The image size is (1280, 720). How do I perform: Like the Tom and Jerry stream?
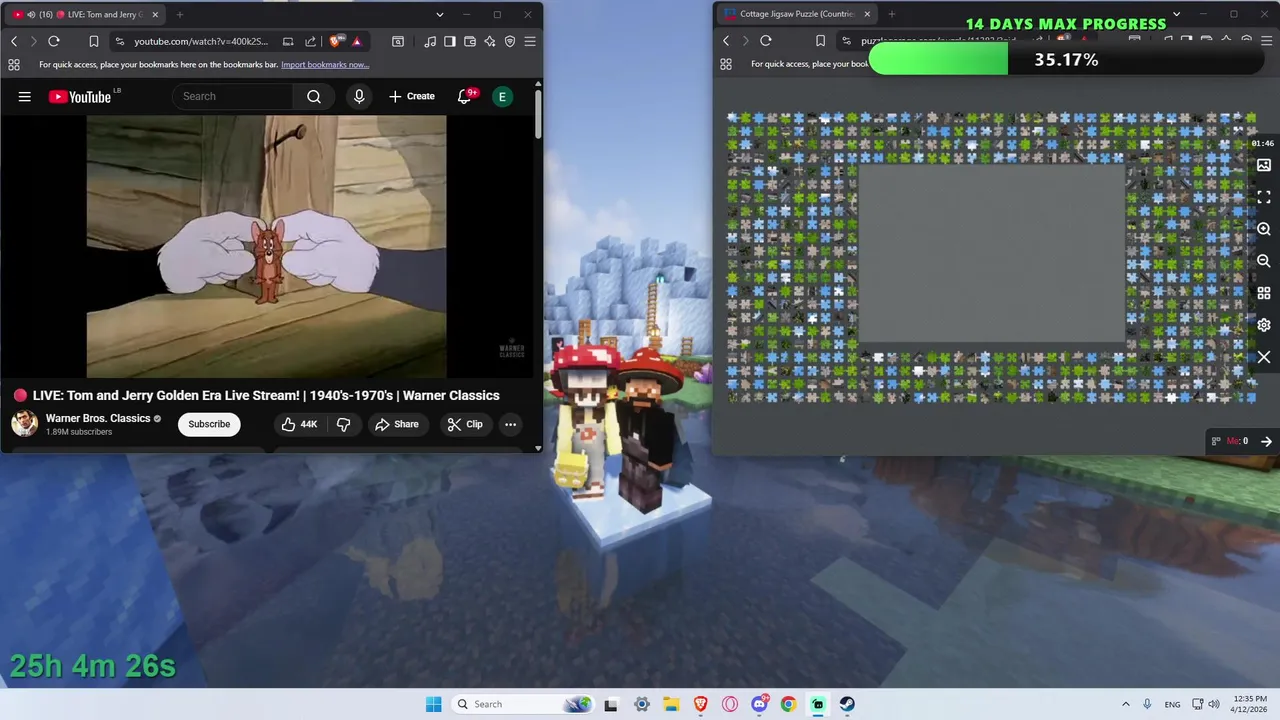(x=299, y=424)
